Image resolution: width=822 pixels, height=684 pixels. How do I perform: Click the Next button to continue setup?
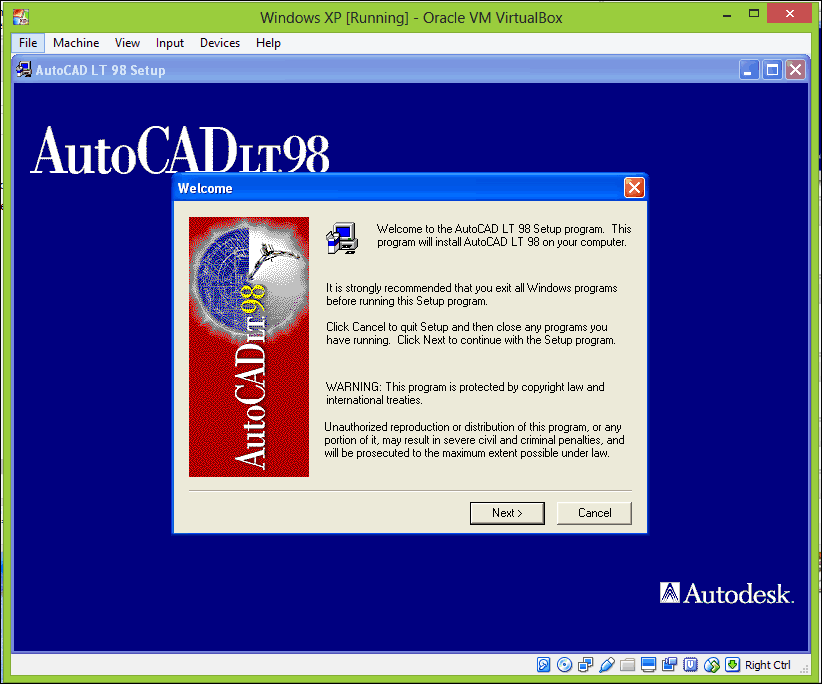coord(507,512)
